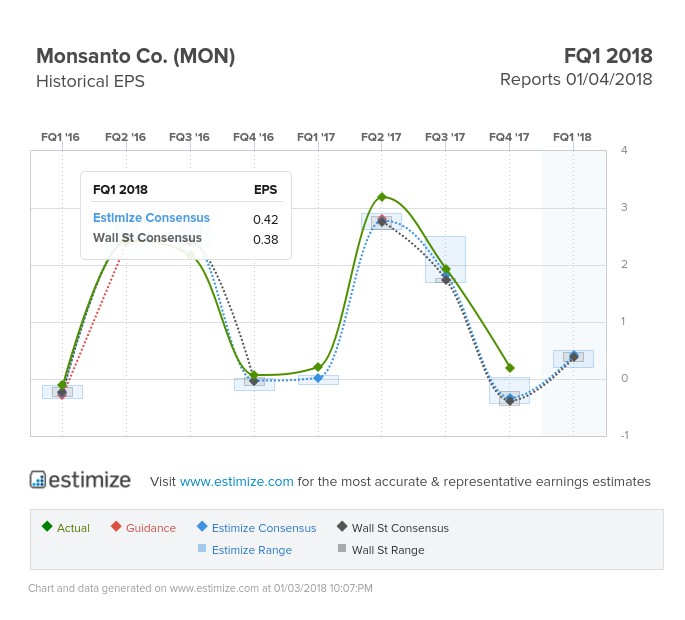The width and height of the screenshot is (685, 620).
Task: Click the EPS column header in tooltip
Action: (265, 190)
